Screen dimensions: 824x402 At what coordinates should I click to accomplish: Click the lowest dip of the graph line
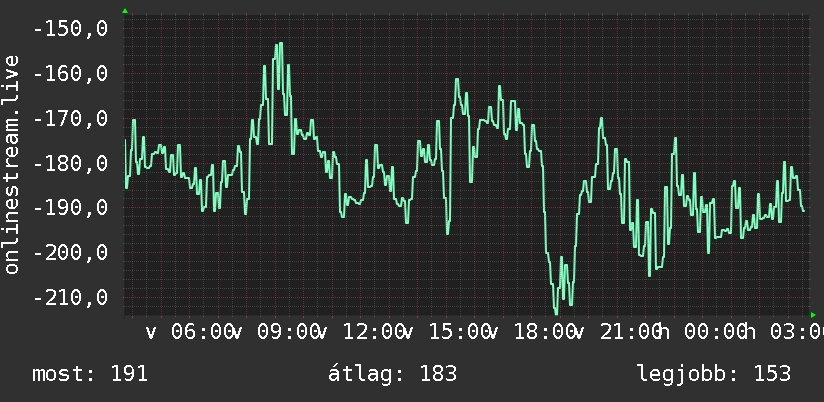coord(557,313)
